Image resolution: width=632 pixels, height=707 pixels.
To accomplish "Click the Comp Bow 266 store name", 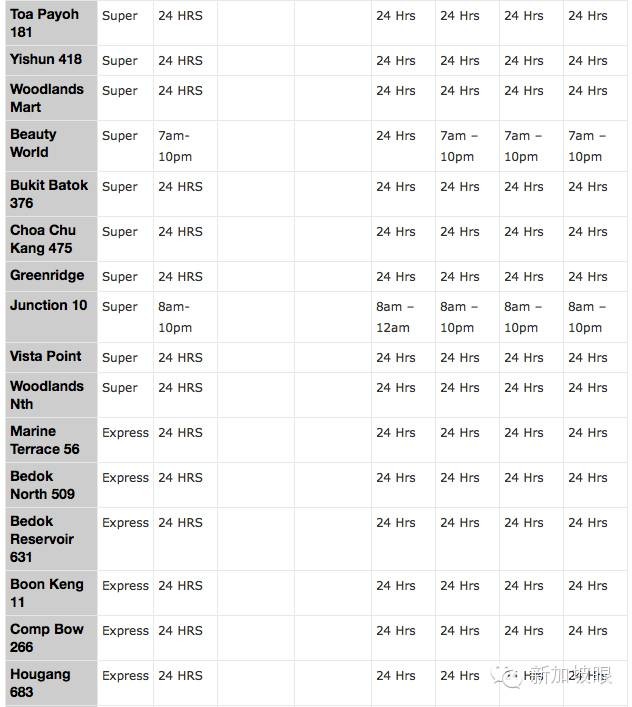I will [x=47, y=638].
